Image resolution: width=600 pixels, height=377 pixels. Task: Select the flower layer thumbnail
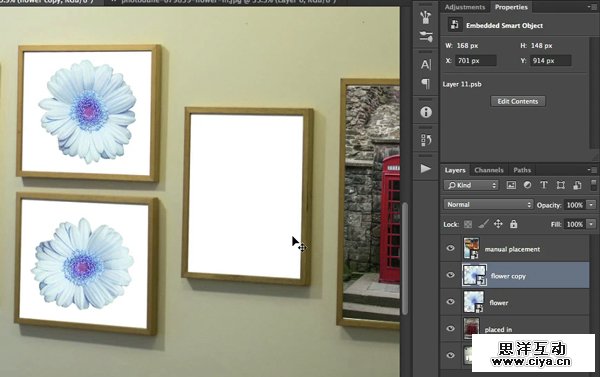[x=474, y=302]
